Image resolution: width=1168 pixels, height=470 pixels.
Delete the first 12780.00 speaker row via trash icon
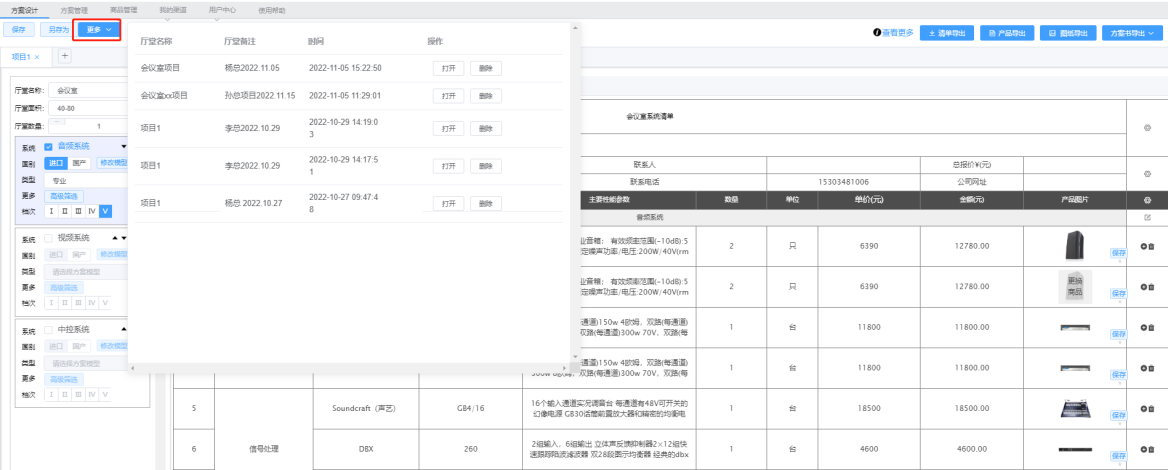(x=1152, y=246)
